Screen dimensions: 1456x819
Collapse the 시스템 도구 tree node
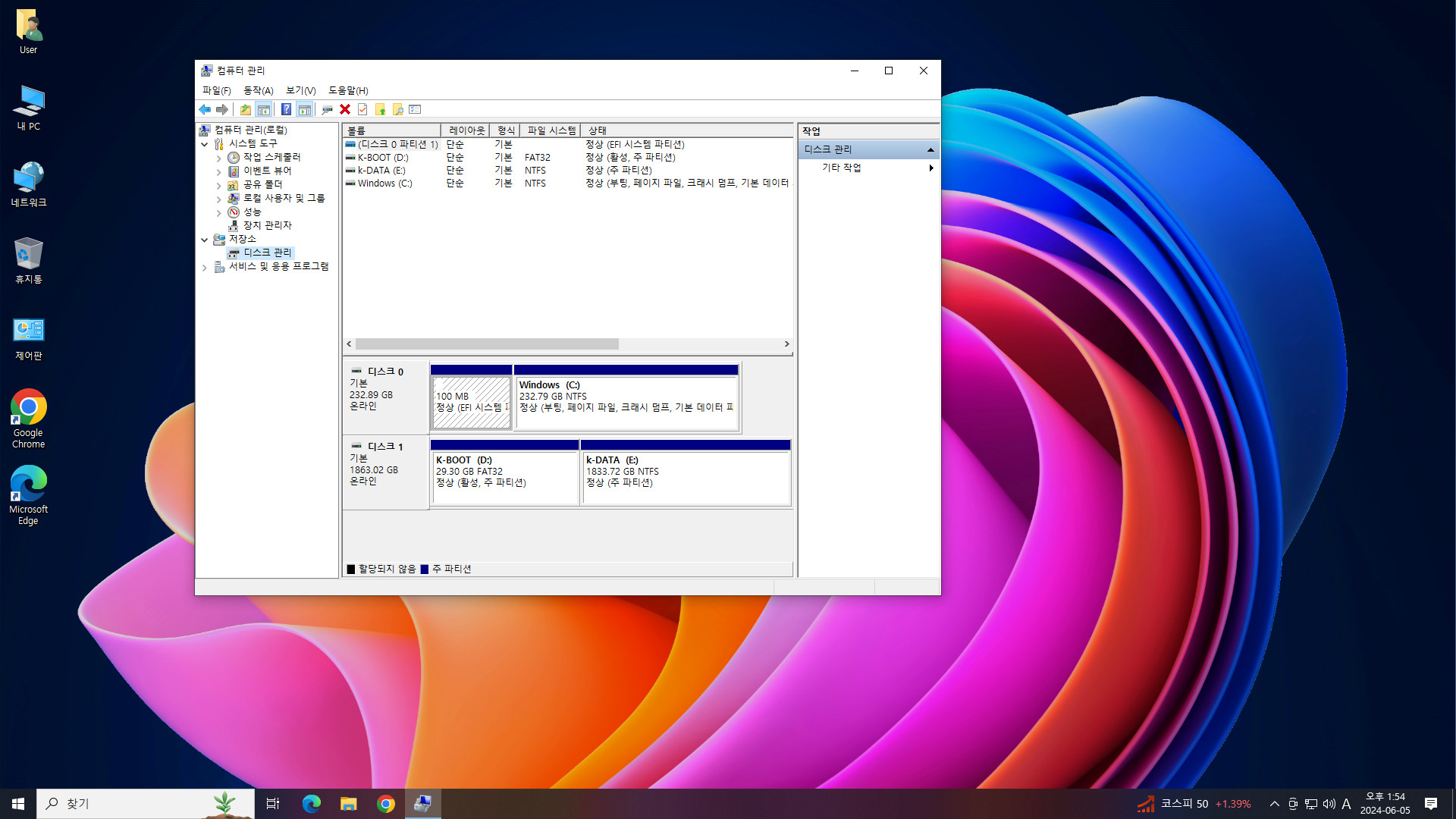tap(205, 143)
